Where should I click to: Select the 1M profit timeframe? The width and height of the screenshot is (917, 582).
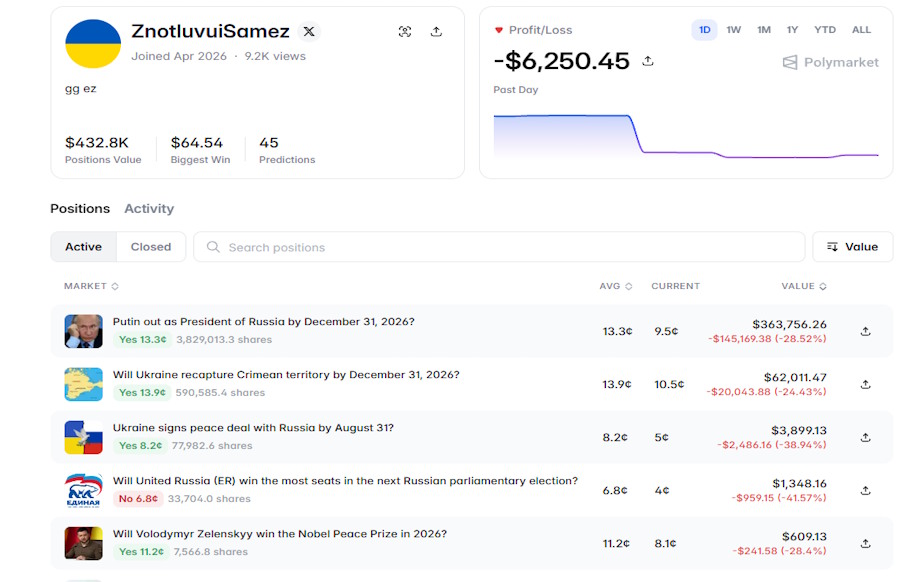pyautogui.click(x=764, y=30)
